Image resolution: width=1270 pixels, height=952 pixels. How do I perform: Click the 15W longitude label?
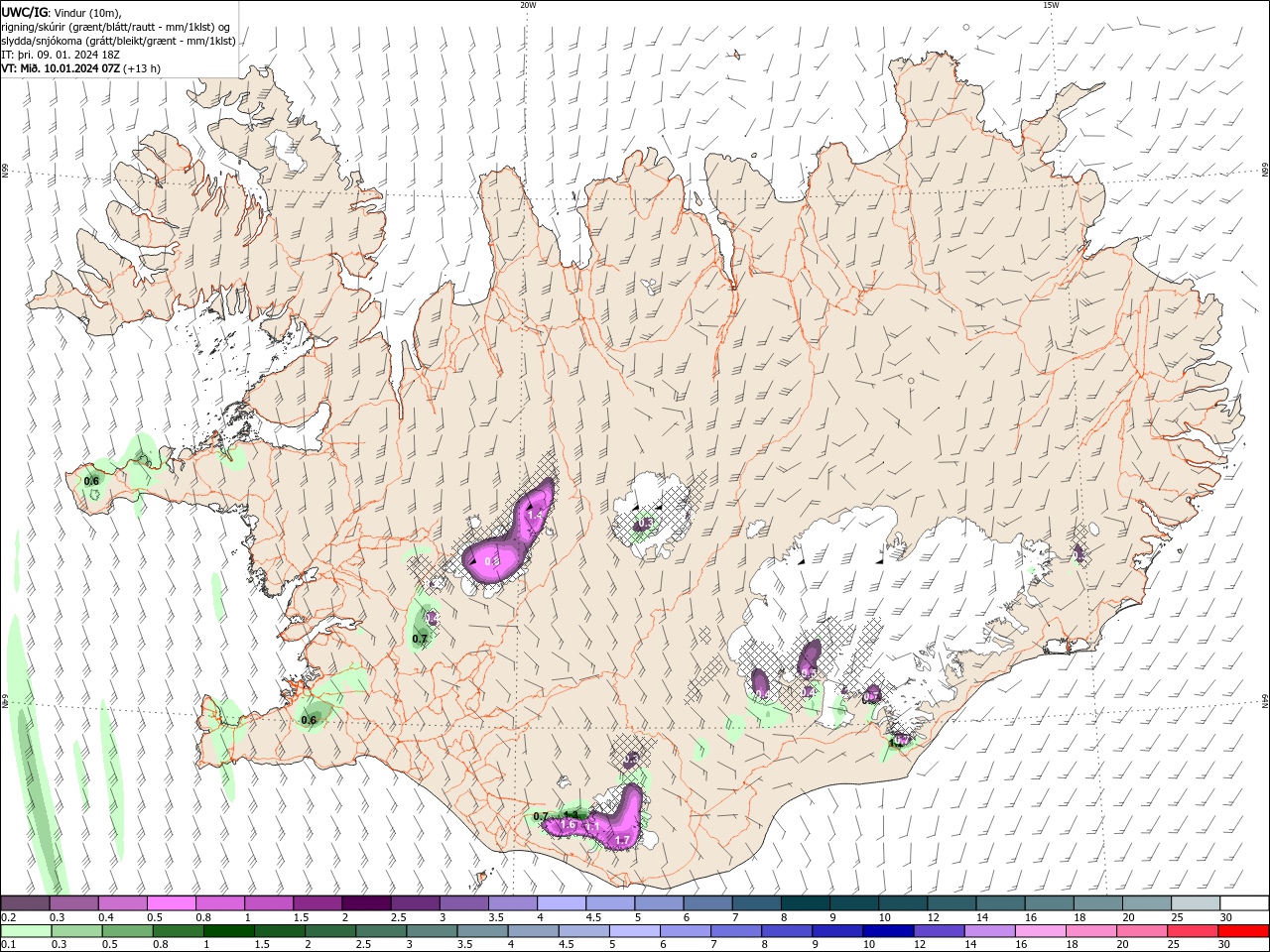pos(1051,5)
